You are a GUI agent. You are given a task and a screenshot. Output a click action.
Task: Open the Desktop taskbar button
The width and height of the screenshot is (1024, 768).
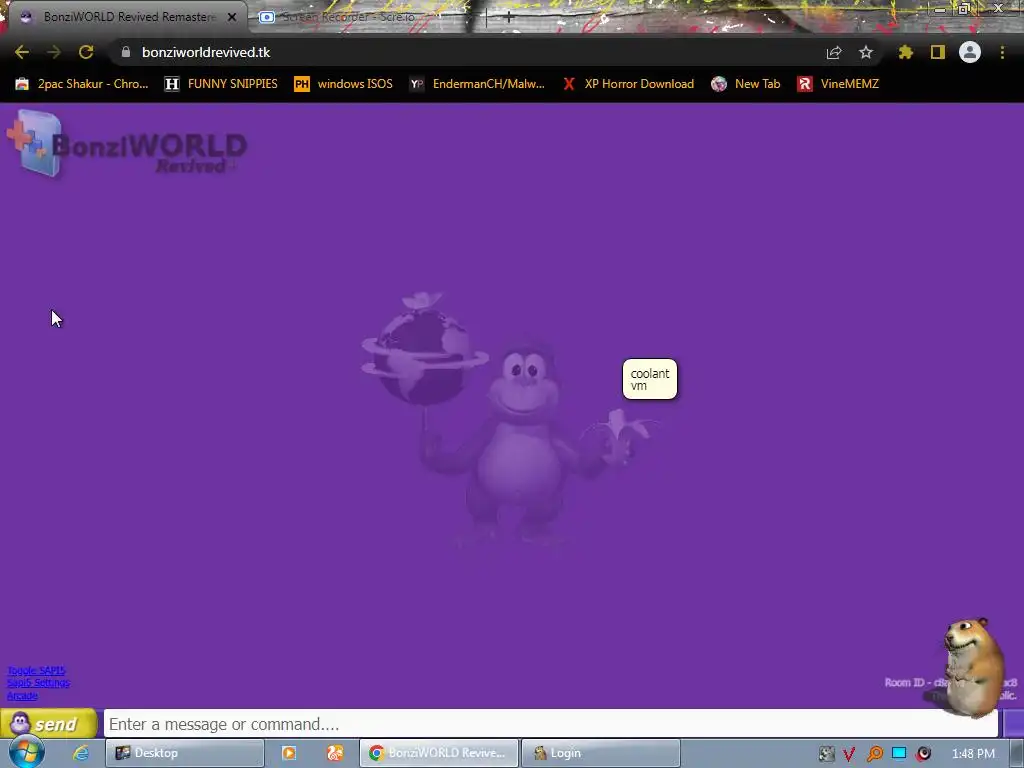click(x=185, y=753)
